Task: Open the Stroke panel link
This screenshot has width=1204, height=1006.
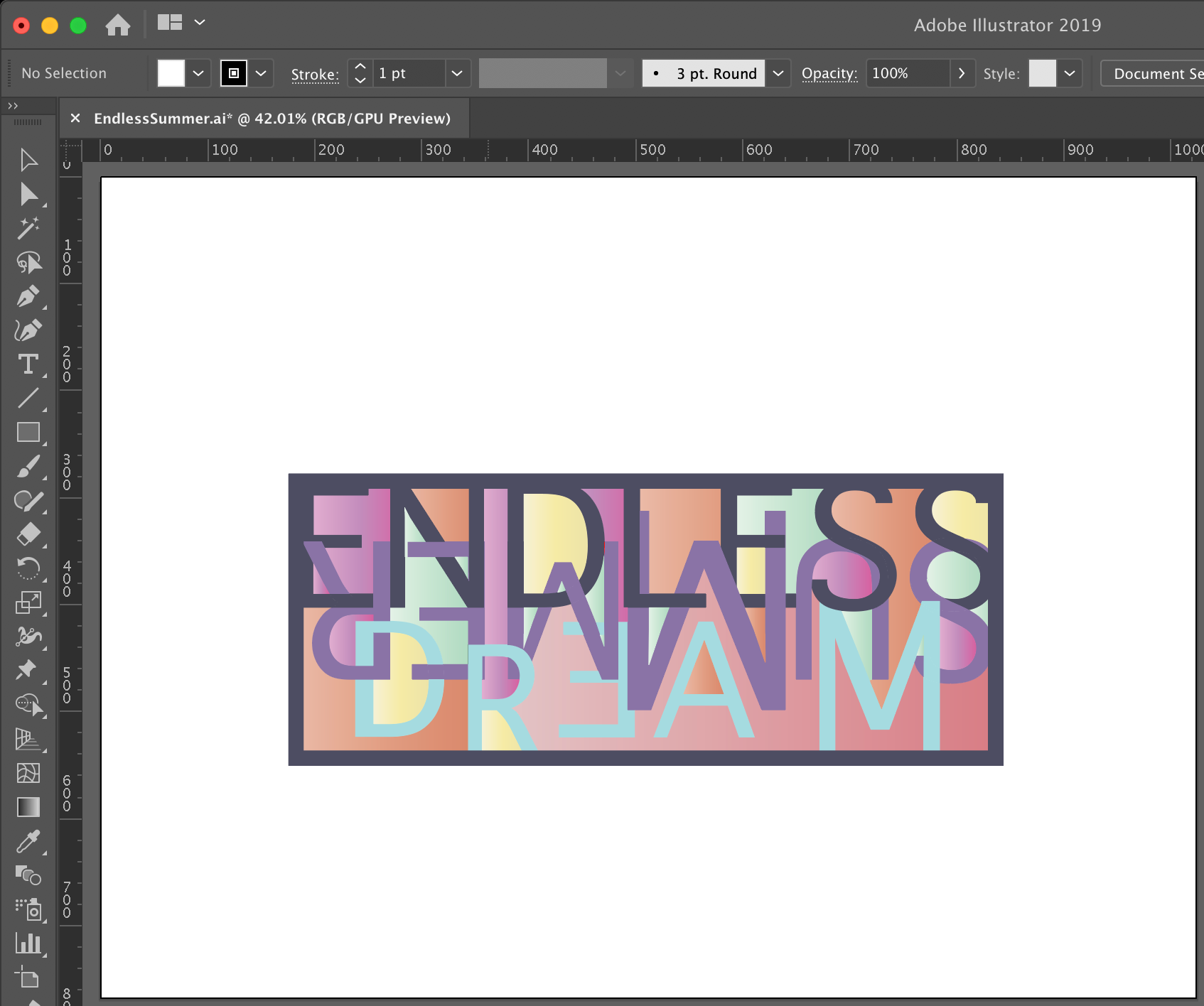Action: point(315,74)
